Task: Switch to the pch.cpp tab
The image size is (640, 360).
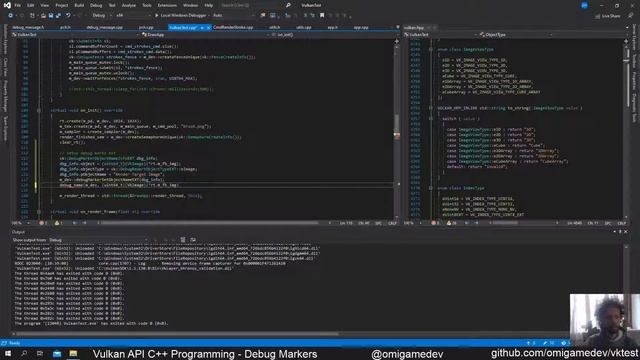Action: click(x=146, y=27)
